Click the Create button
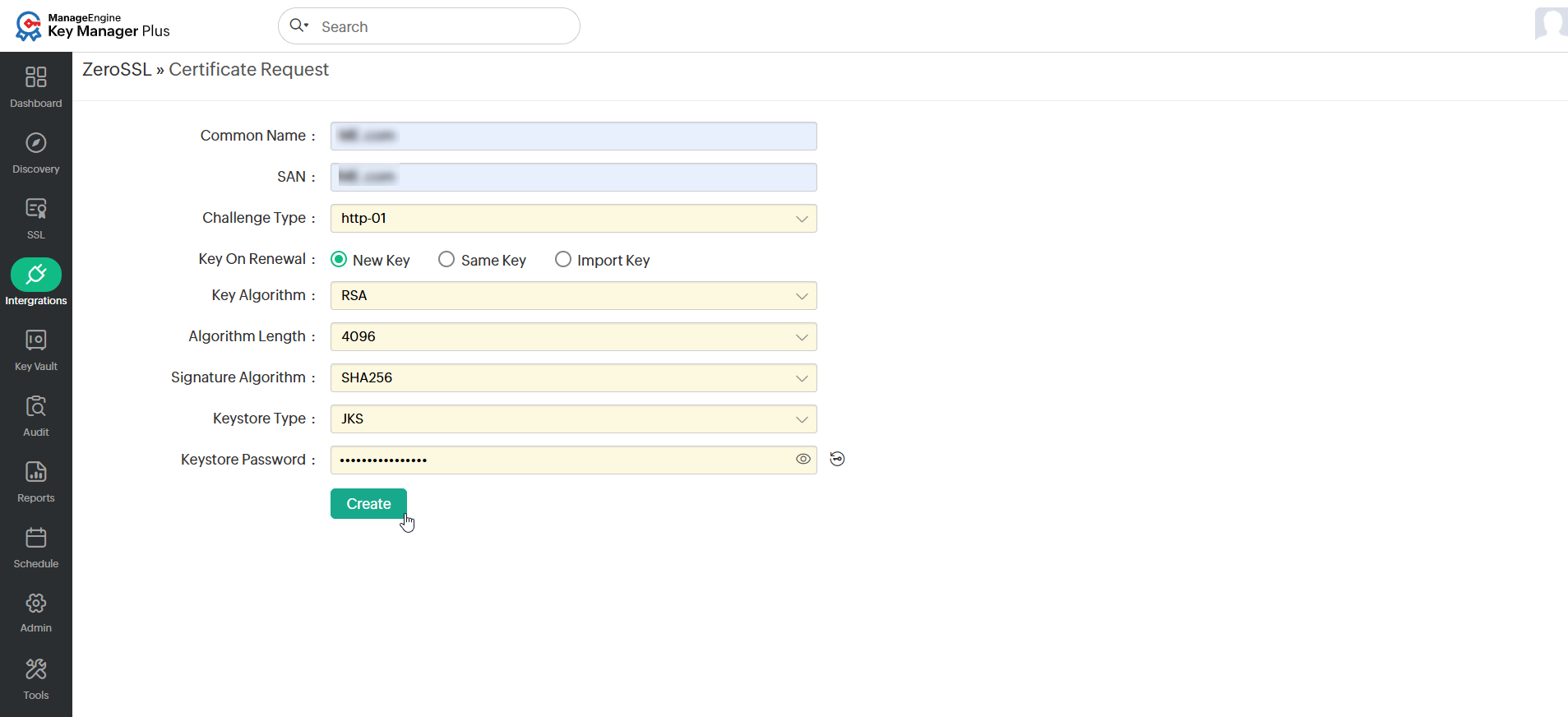This screenshot has width=1568, height=717. [368, 503]
